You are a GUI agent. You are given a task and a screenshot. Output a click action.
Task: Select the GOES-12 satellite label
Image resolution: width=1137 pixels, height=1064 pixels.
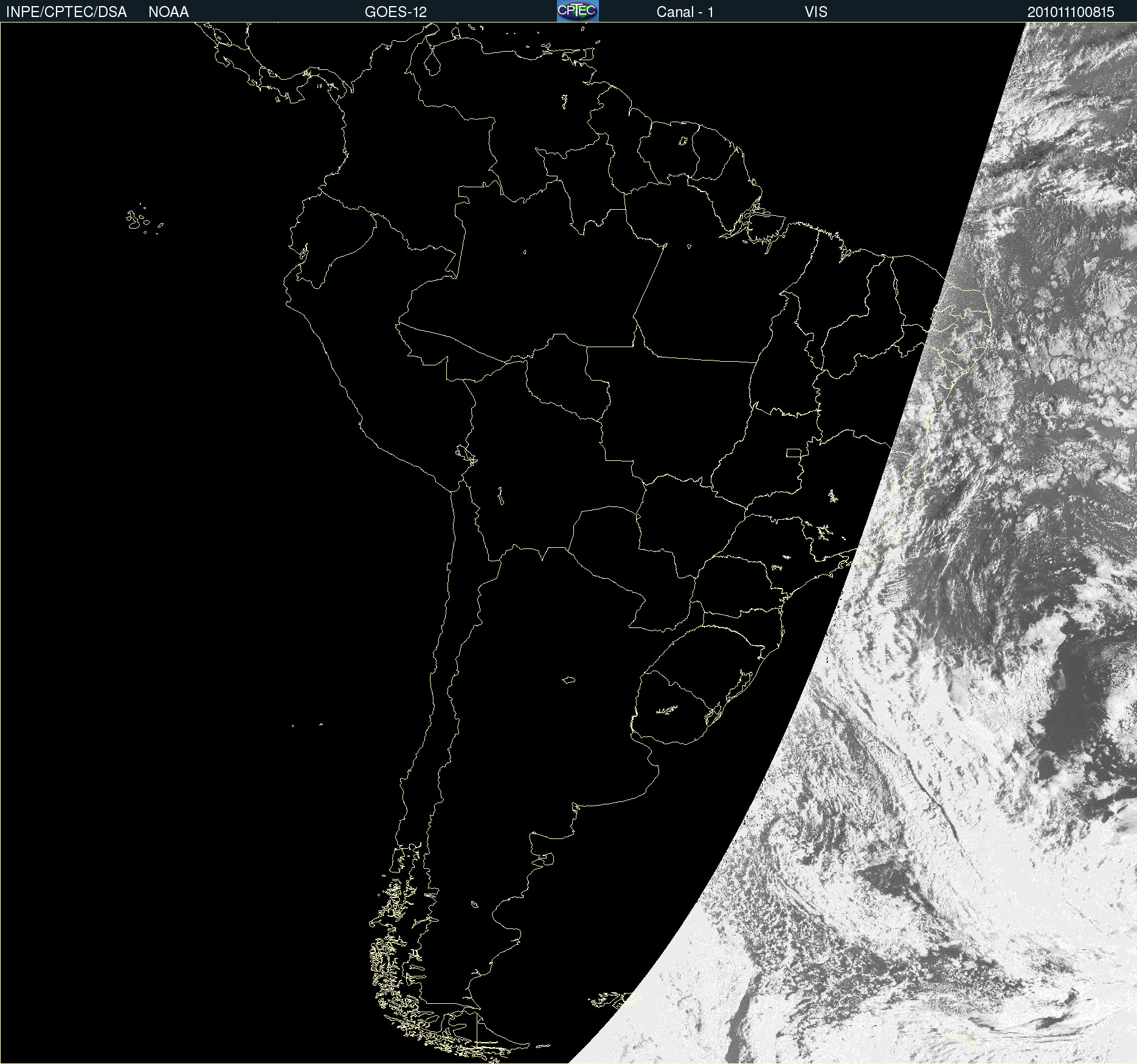click(x=395, y=12)
